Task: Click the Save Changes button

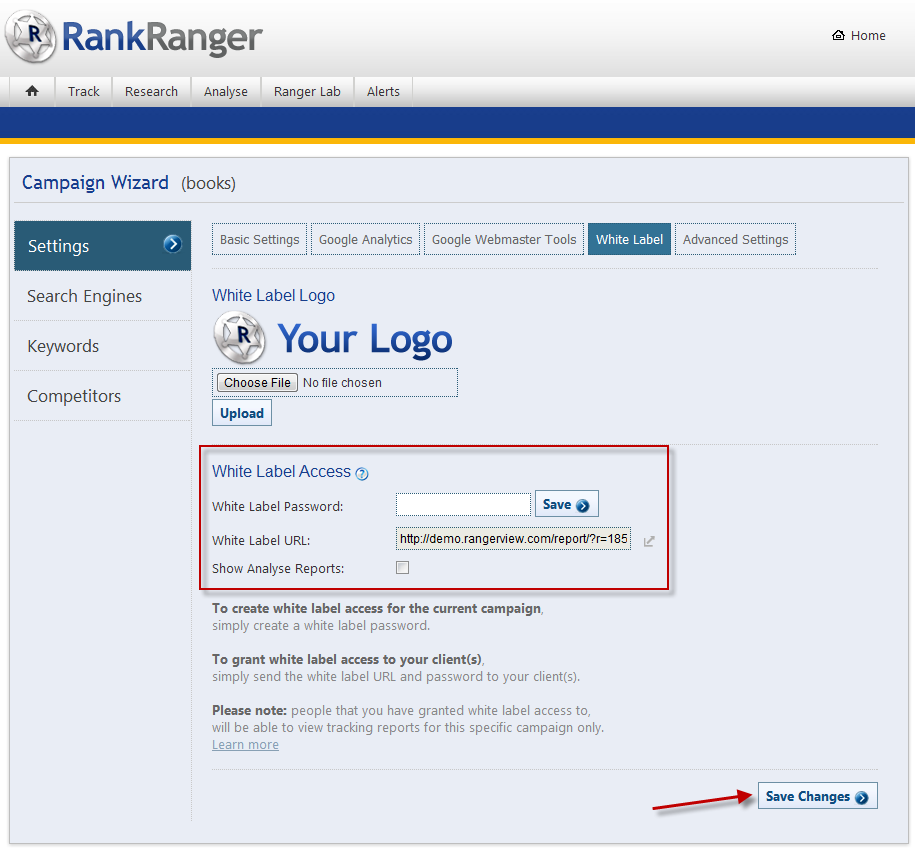Action: (817, 796)
